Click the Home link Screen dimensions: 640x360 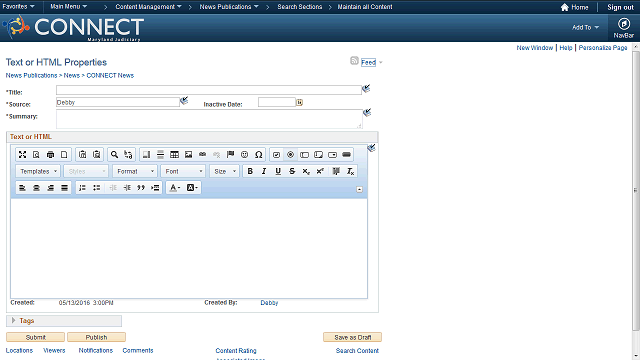coord(574,7)
